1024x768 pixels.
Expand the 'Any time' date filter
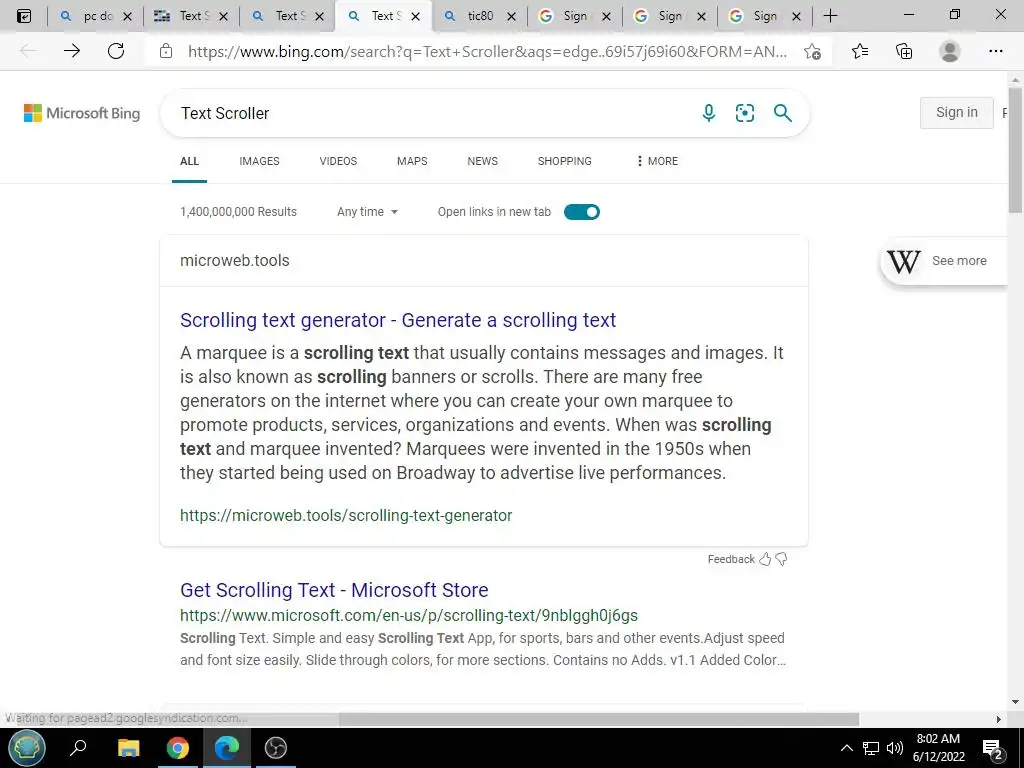tap(367, 212)
